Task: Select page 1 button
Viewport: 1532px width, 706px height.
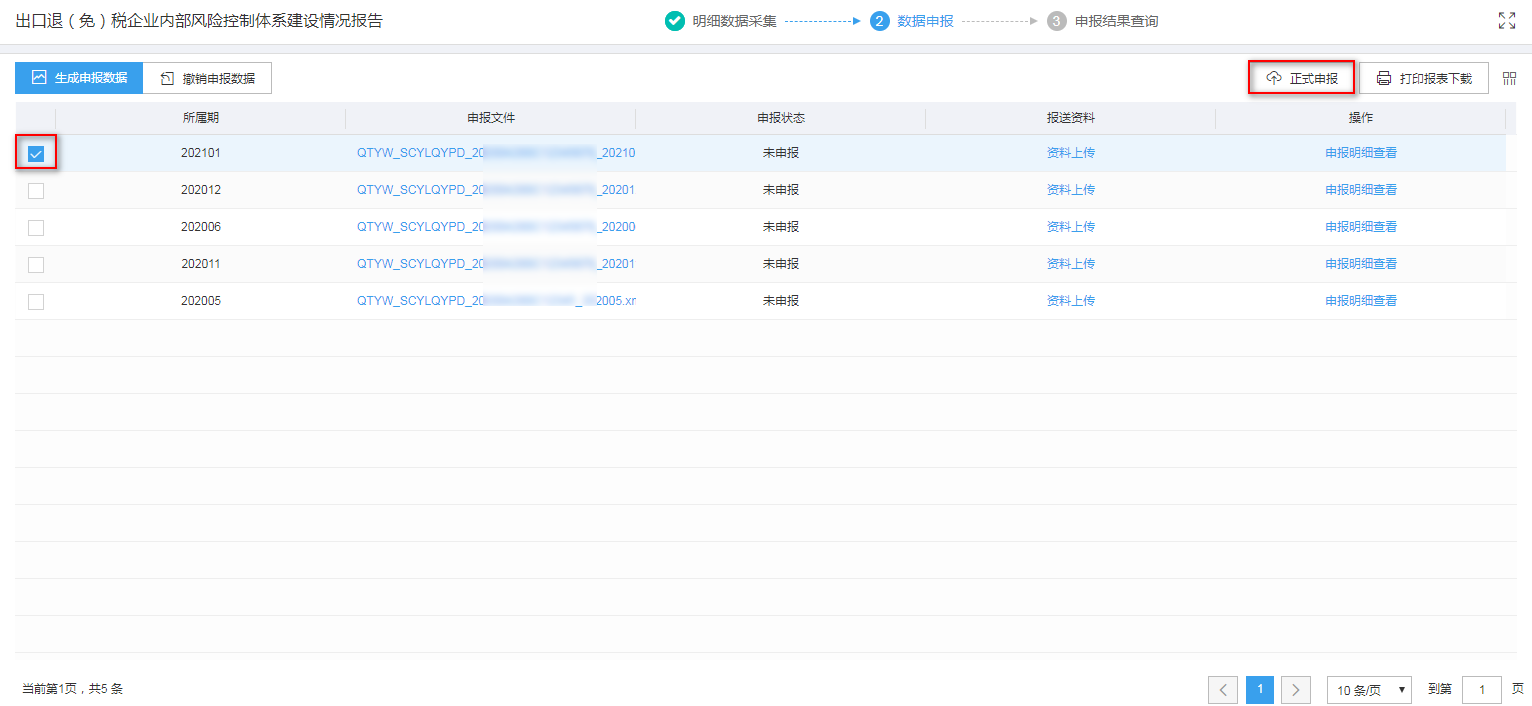Action: point(1260,690)
